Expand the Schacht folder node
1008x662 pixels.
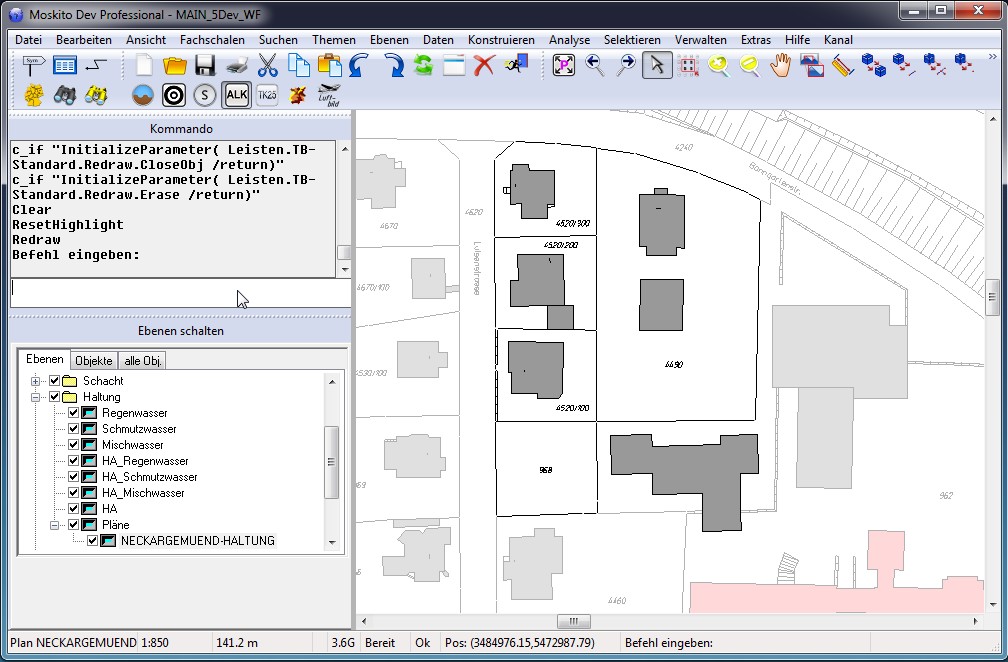pos(36,381)
